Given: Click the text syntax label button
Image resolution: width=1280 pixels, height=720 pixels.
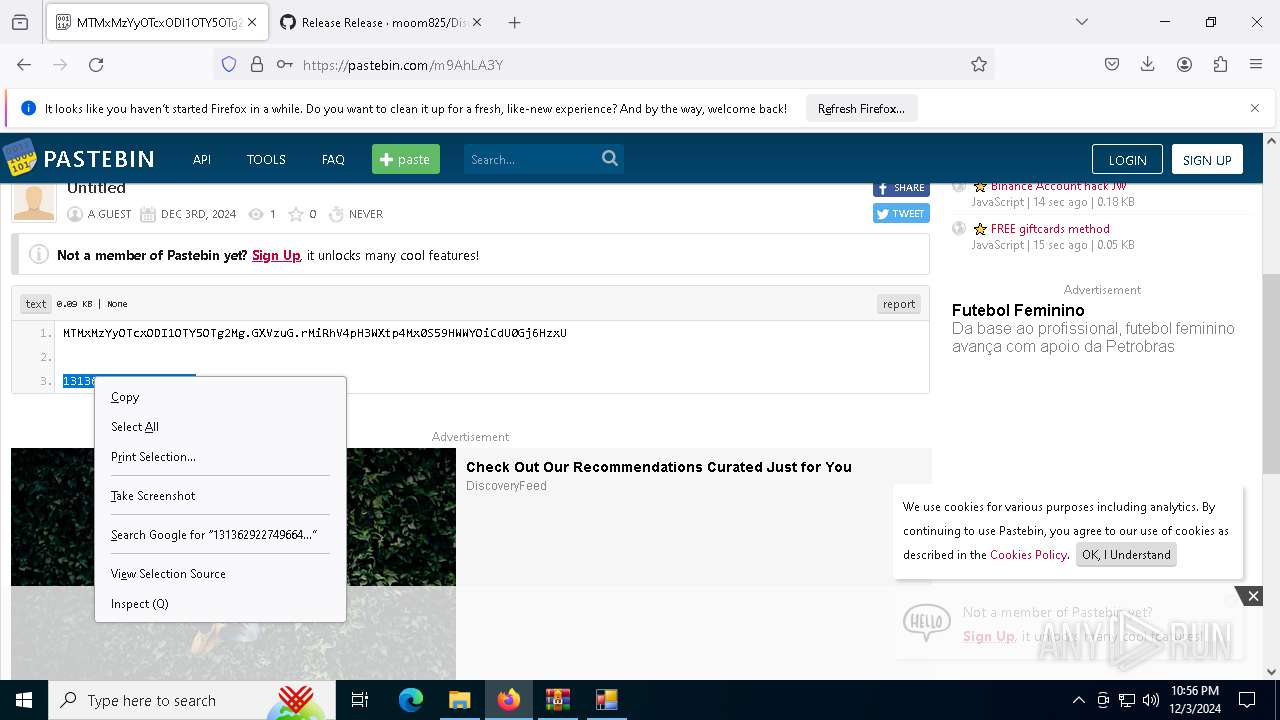Looking at the screenshot, I should (36, 304).
